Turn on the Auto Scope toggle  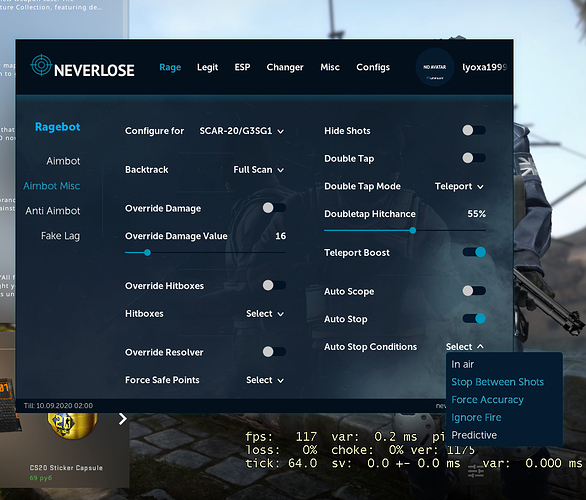pos(474,291)
